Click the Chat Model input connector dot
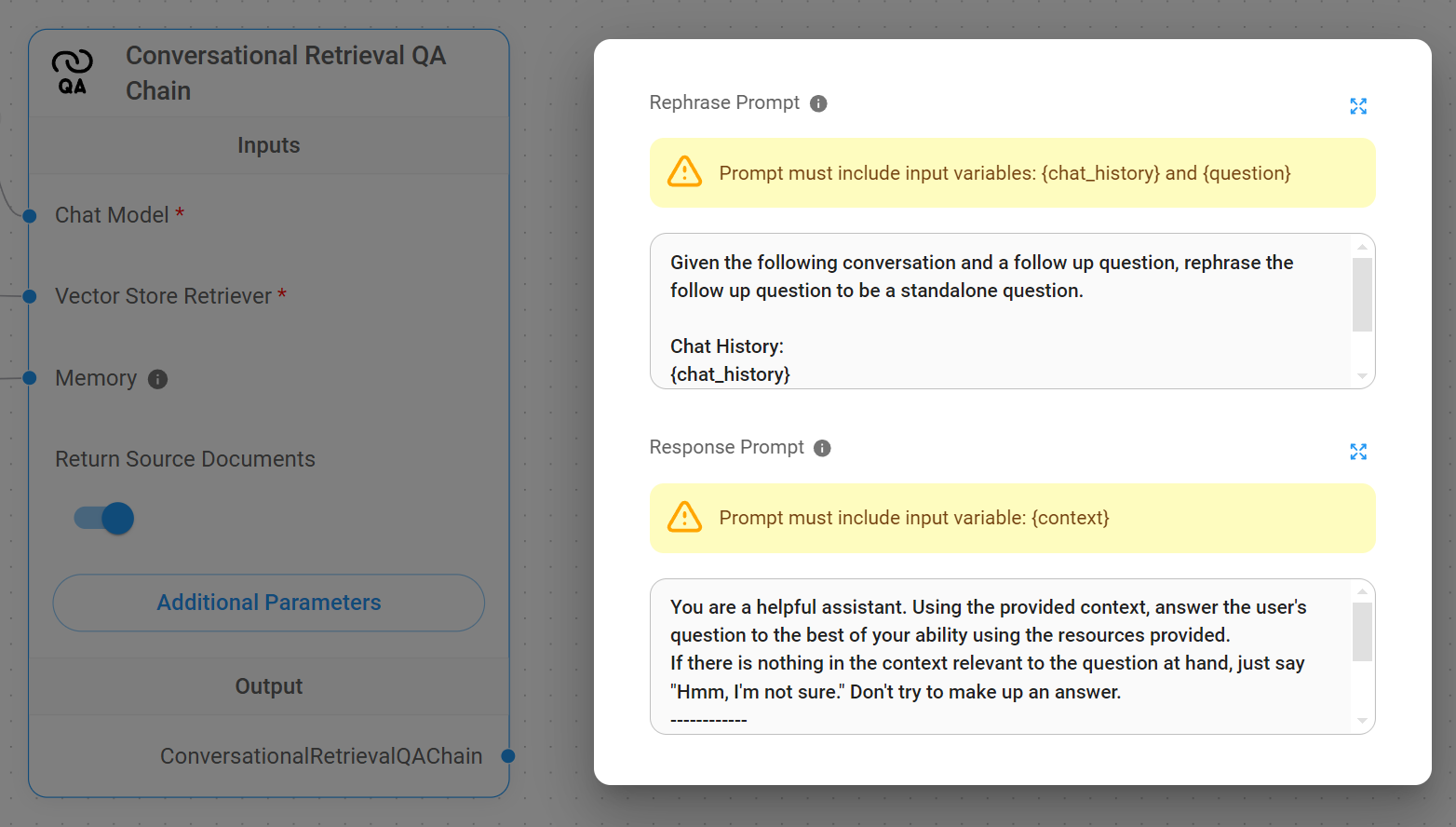Screen dimensions: 1456x827 click(x=30, y=216)
